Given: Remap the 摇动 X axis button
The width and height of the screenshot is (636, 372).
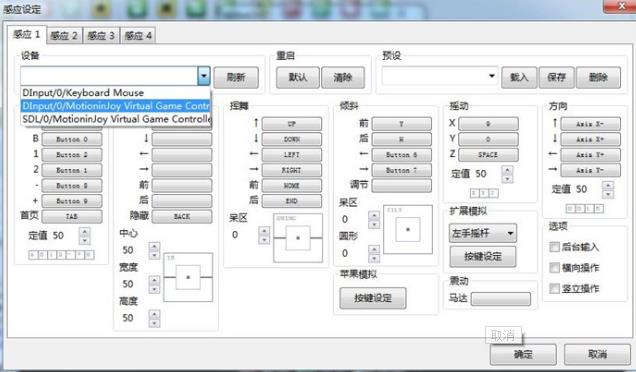Looking at the screenshot, I should [488, 124].
